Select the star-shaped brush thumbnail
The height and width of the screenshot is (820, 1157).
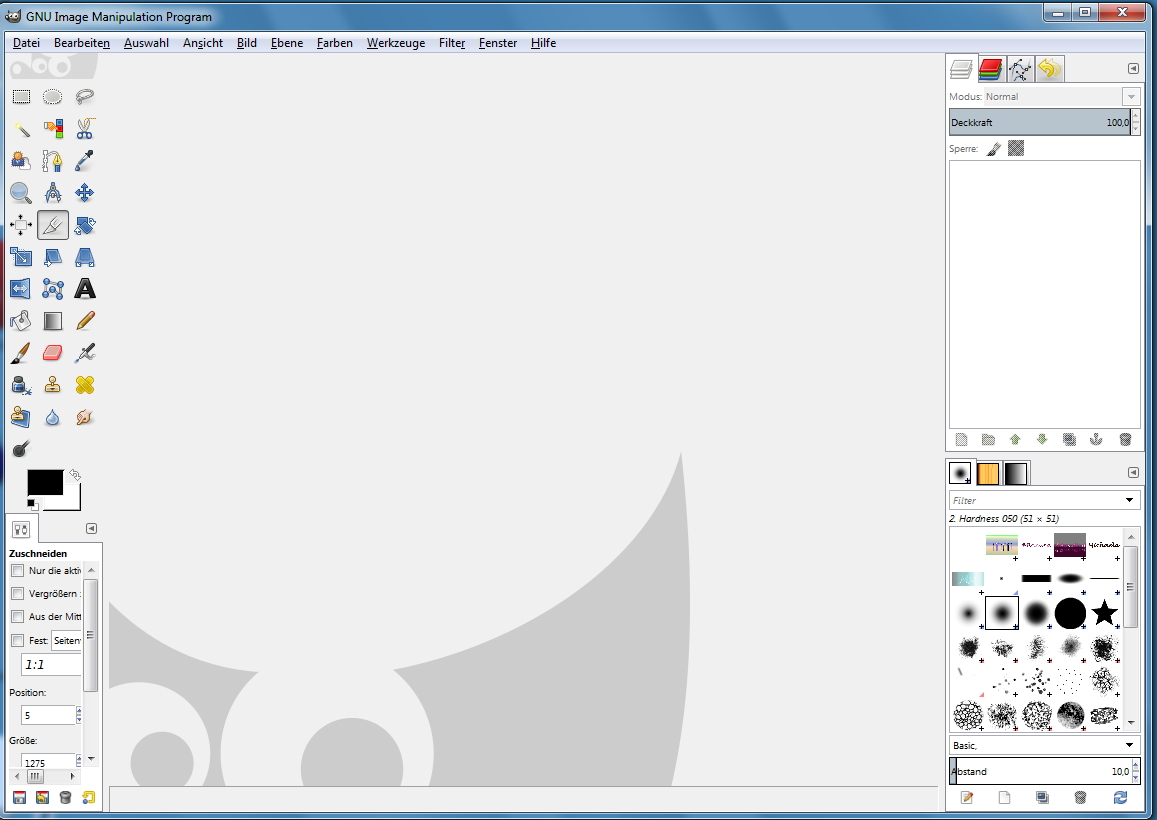[x=1104, y=612]
